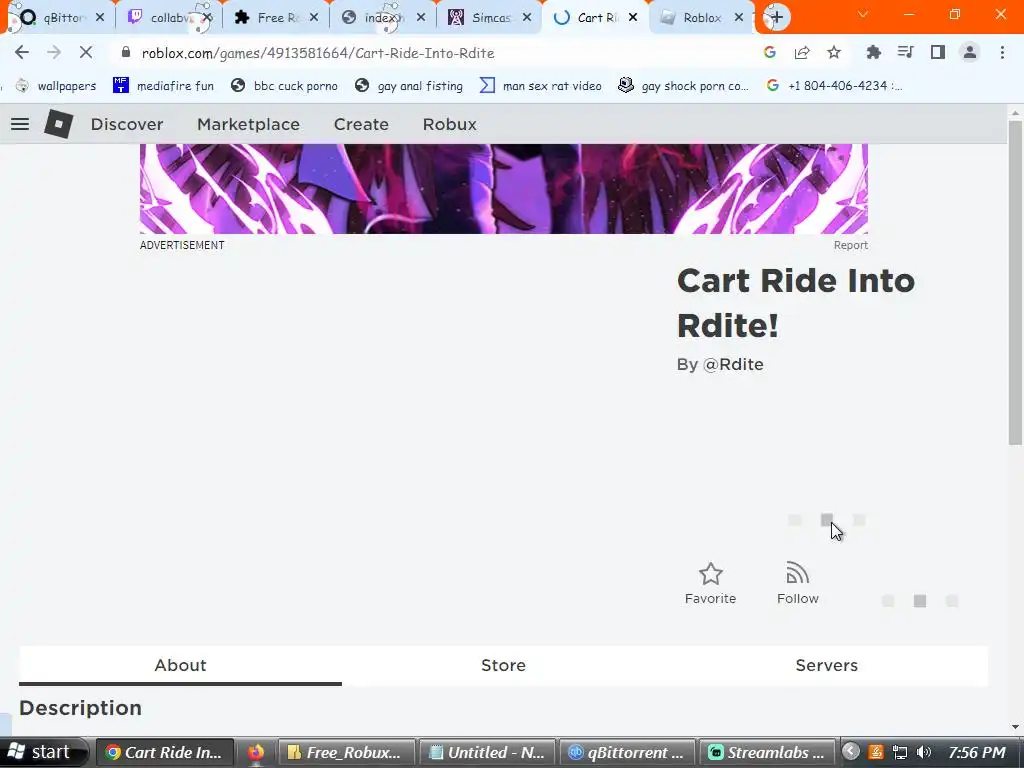Viewport: 1024px width, 768px height.
Task: Open the mediafire fun bookmark
Action: pyautogui.click(x=163, y=86)
